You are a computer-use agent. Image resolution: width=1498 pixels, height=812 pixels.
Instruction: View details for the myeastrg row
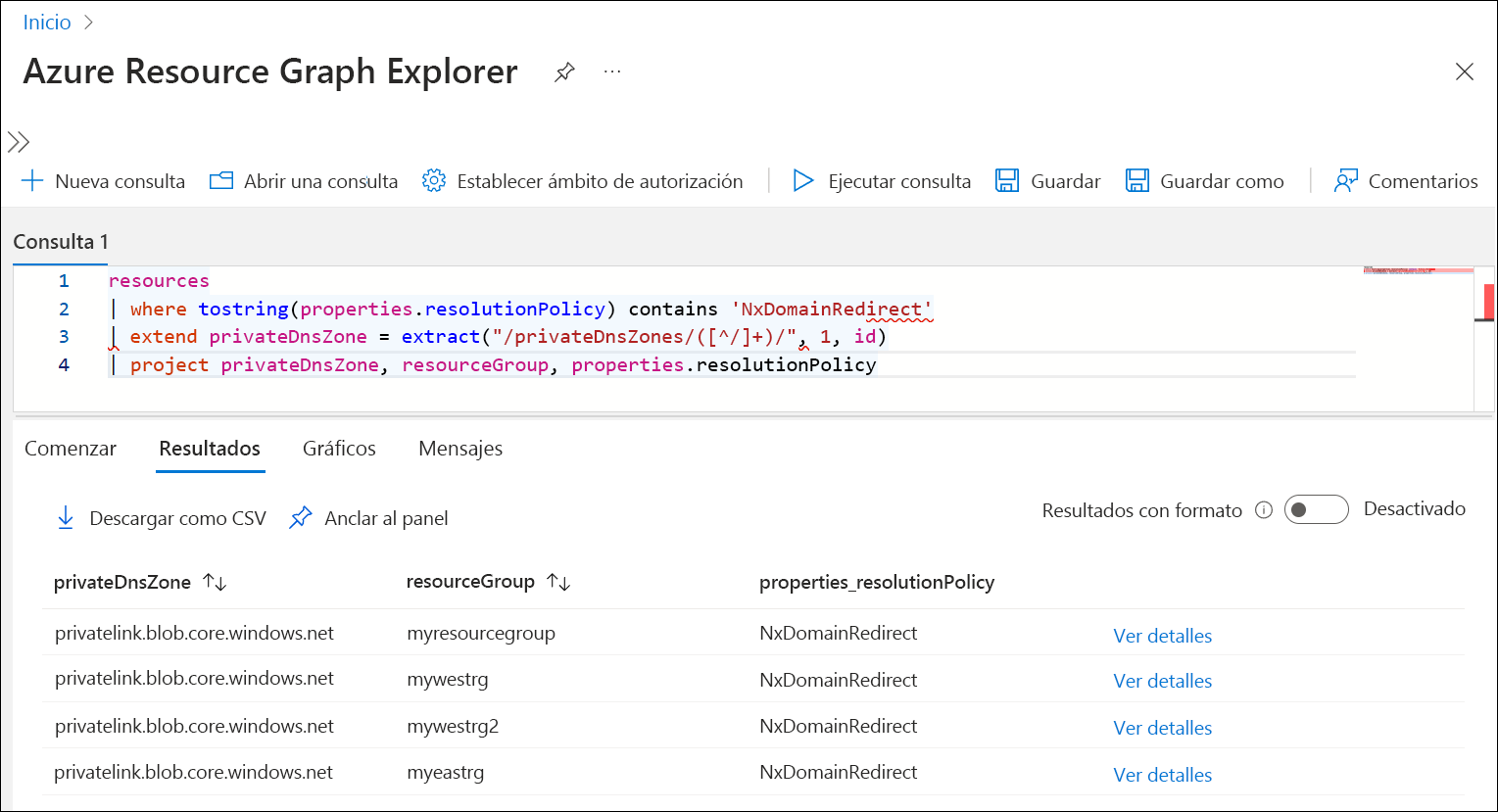[x=1163, y=775]
